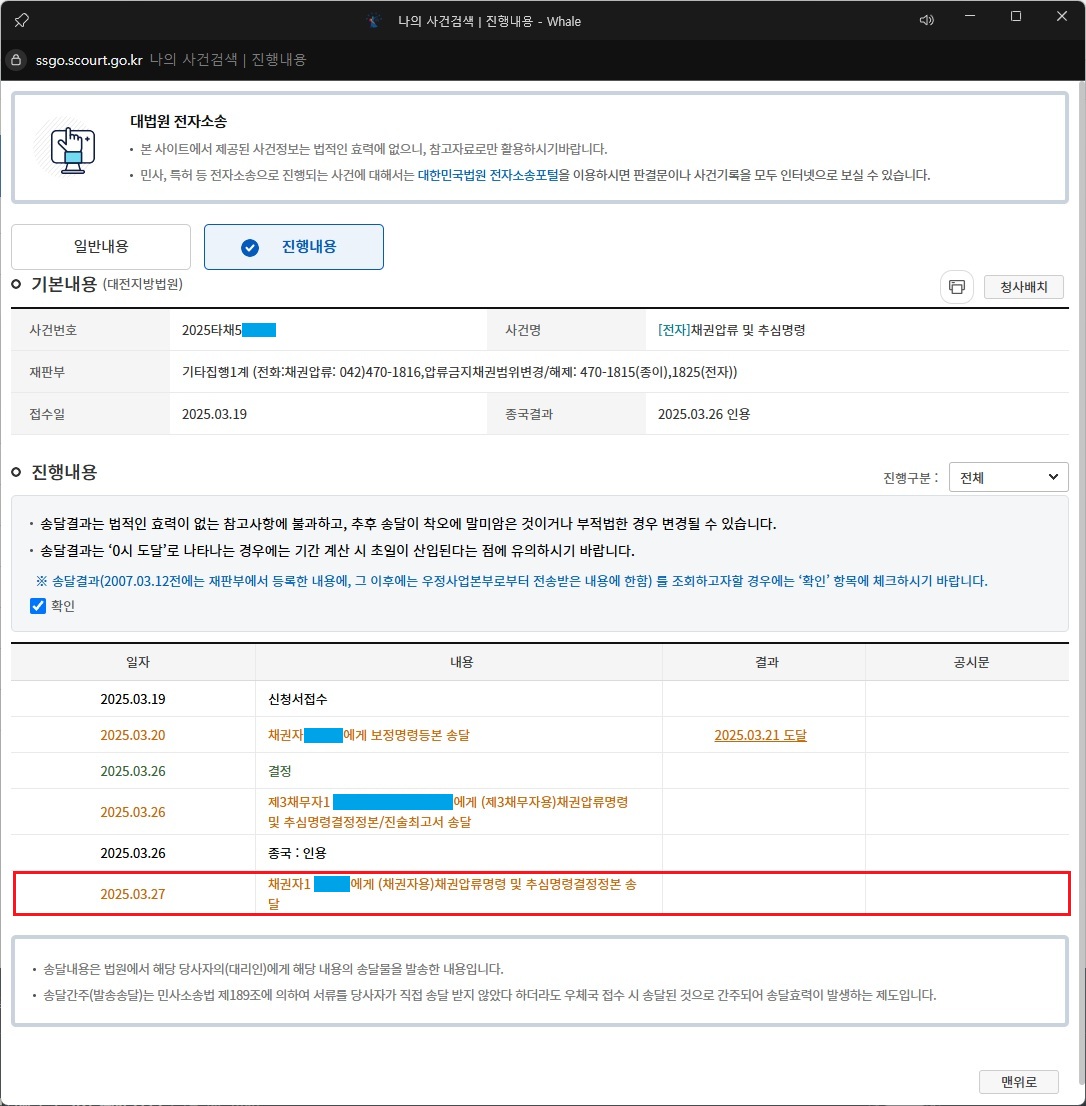Click the site security lock icon
This screenshot has width=1086, height=1106.
(15, 59)
